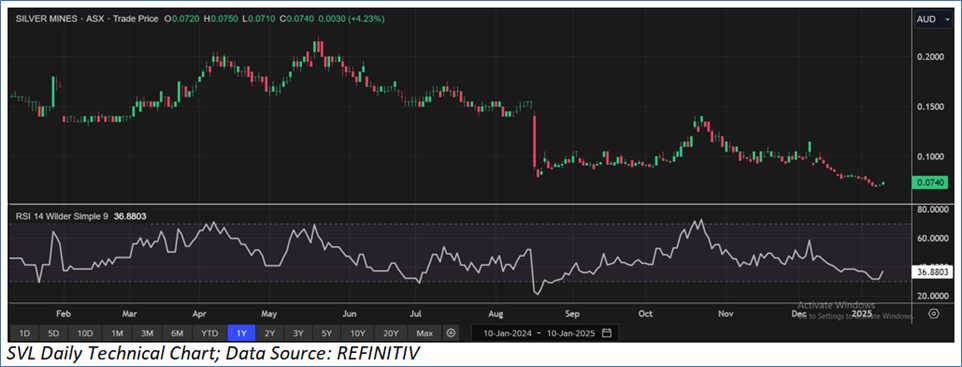This screenshot has height=367, width=962.
Task: Open calendar icon beside the date range
Action: click(x=607, y=333)
